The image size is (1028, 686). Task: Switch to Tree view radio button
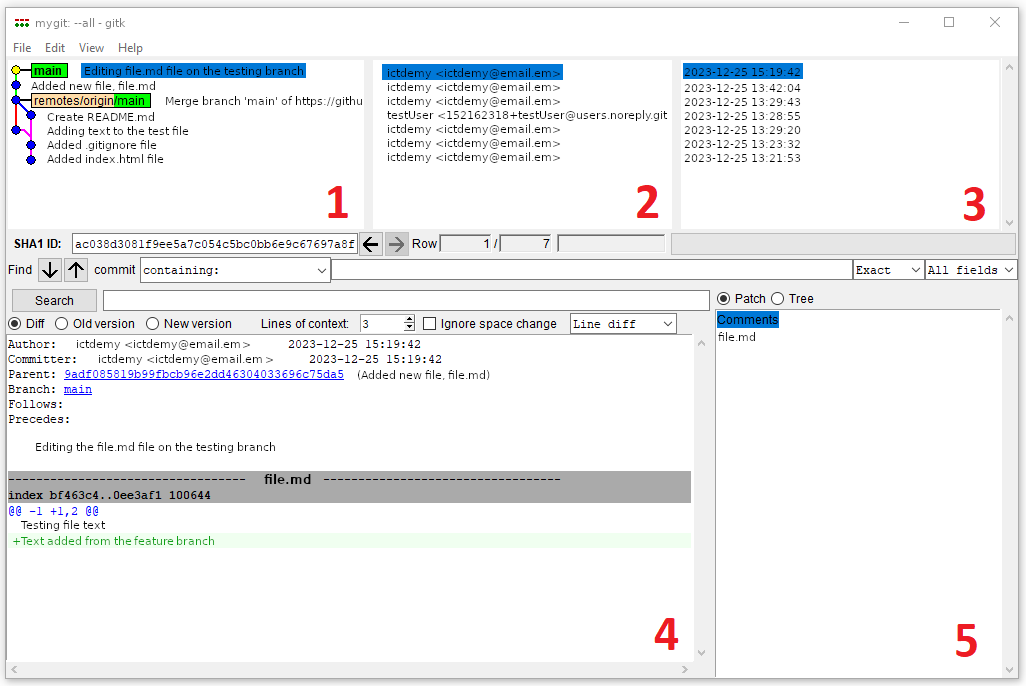(x=778, y=299)
